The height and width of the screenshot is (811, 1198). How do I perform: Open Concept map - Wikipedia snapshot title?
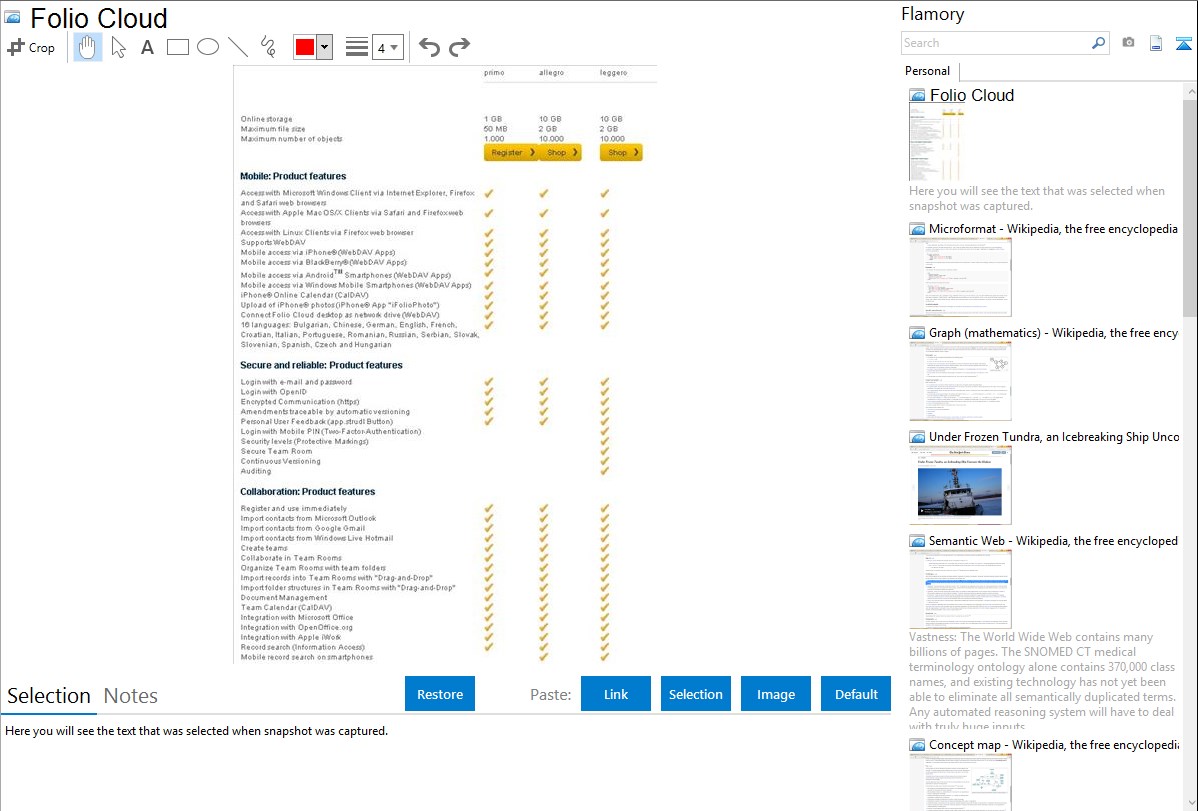pos(1053,744)
